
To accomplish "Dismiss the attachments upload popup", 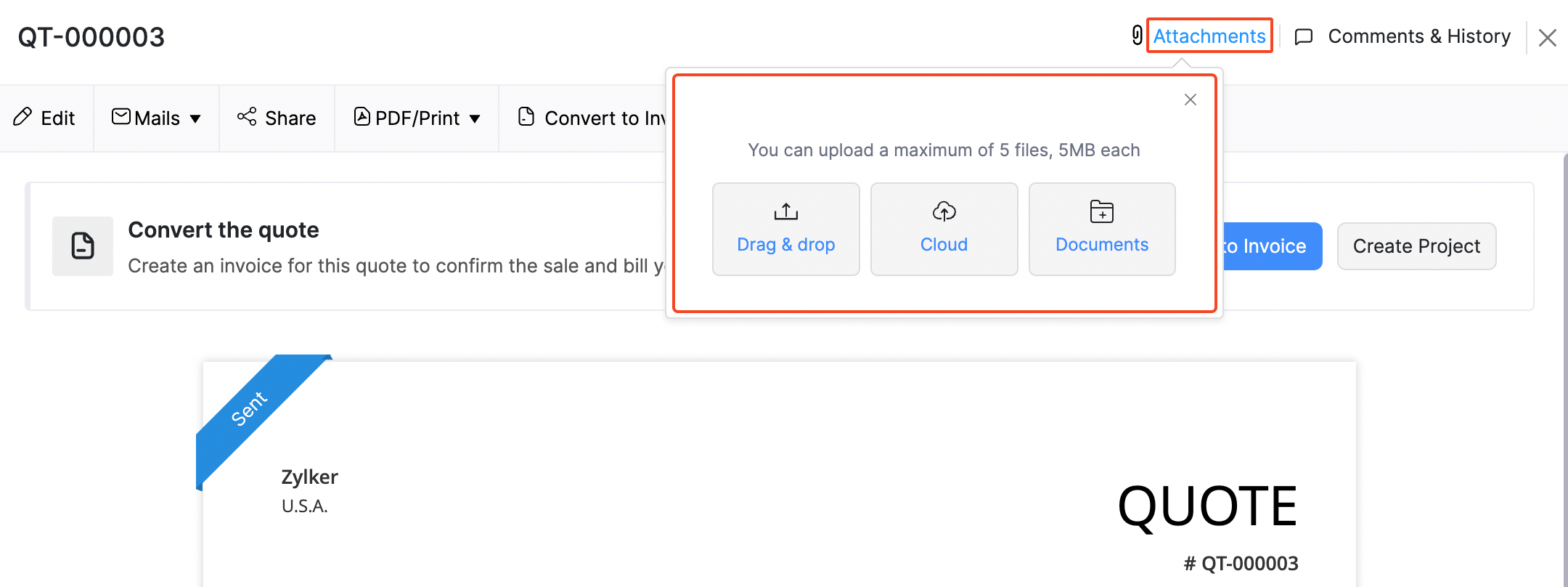I will [x=1190, y=100].
